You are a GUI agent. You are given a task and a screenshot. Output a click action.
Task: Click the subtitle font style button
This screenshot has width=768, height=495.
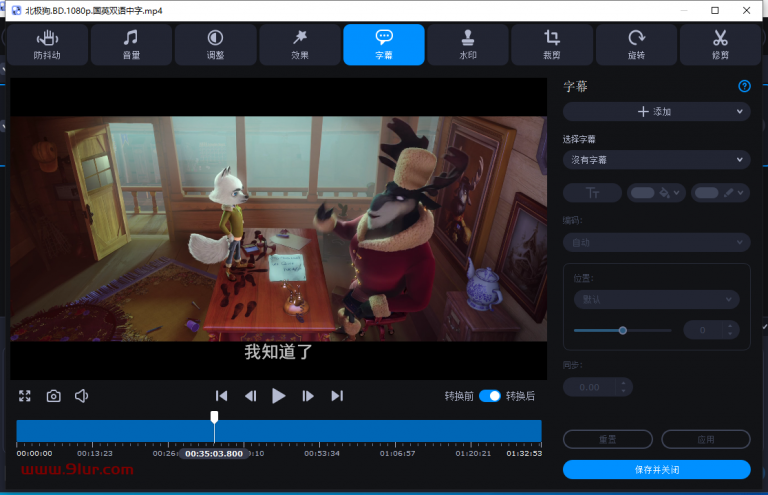pyautogui.click(x=592, y=193)
